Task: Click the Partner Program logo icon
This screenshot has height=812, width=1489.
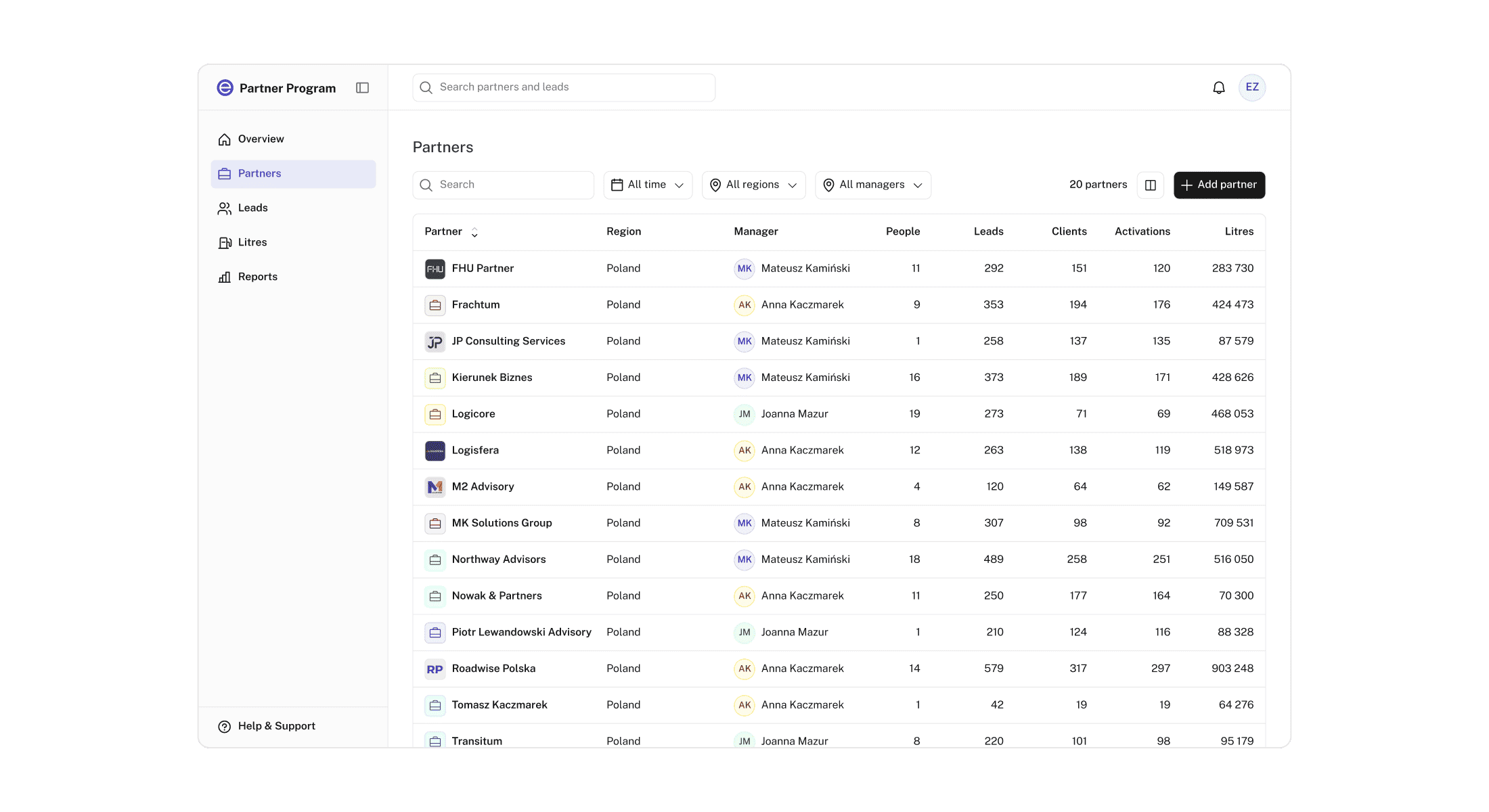Action: pos(225,88)
